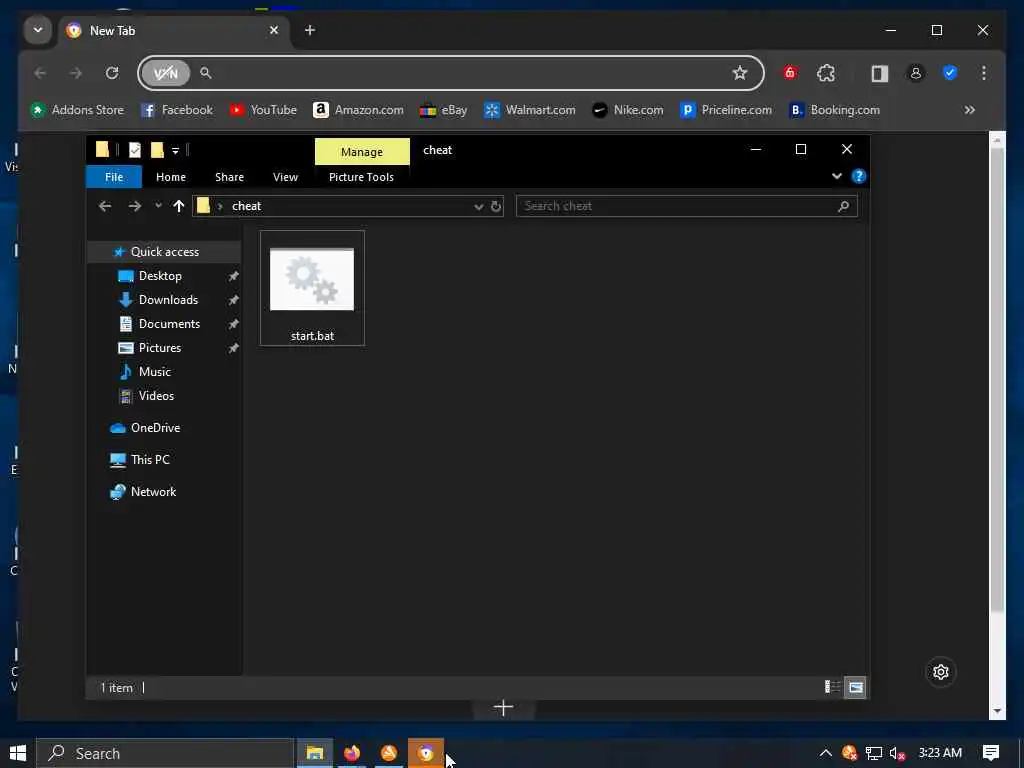Close the New Tab tab
Screen dimensions: 1024x768
pos(274,30)
